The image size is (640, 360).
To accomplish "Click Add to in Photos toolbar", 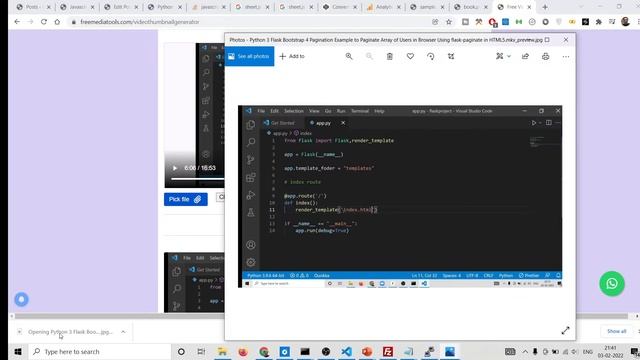I will [x=292, y=56].
